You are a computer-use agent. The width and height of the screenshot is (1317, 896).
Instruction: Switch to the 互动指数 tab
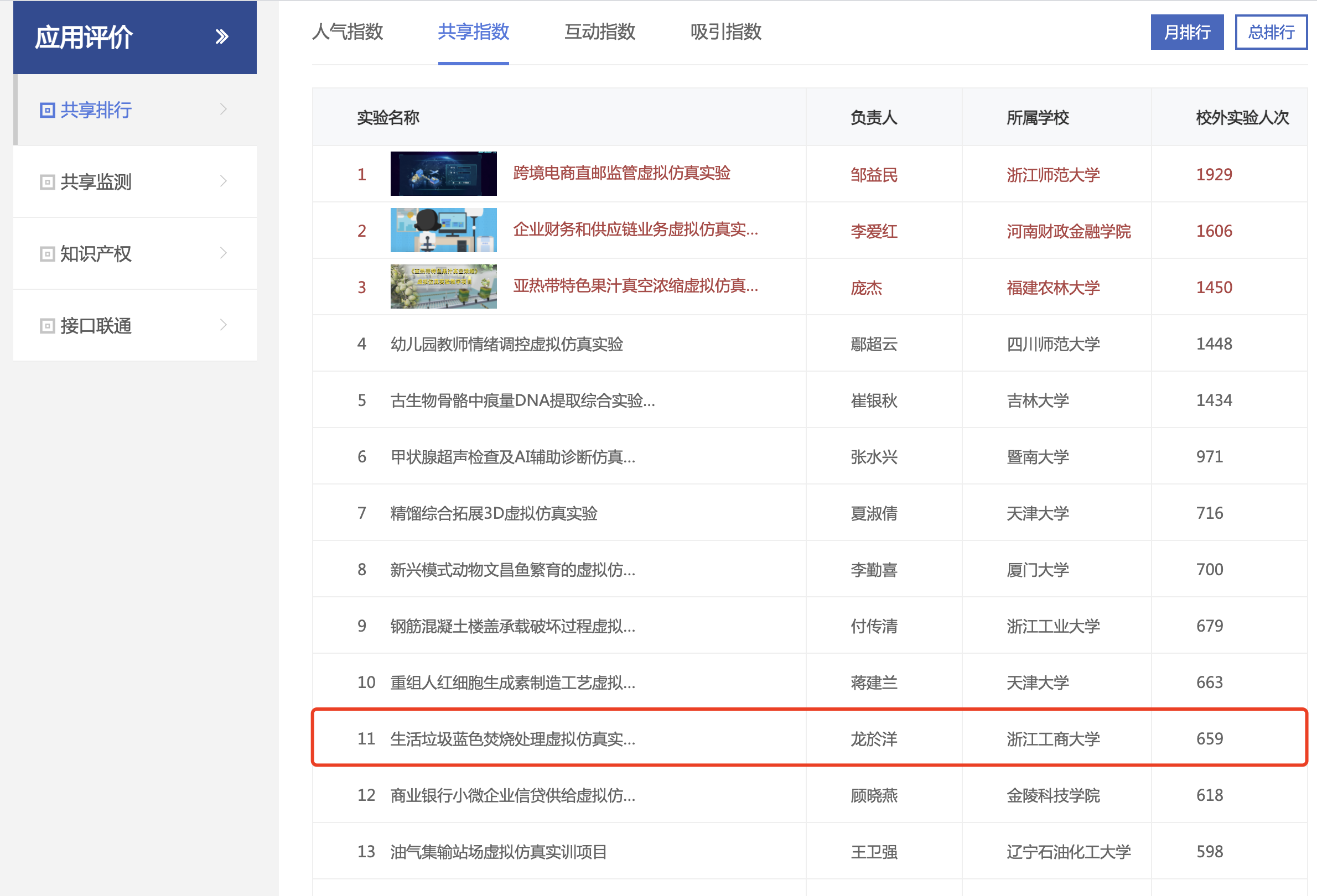pos(599,32)
